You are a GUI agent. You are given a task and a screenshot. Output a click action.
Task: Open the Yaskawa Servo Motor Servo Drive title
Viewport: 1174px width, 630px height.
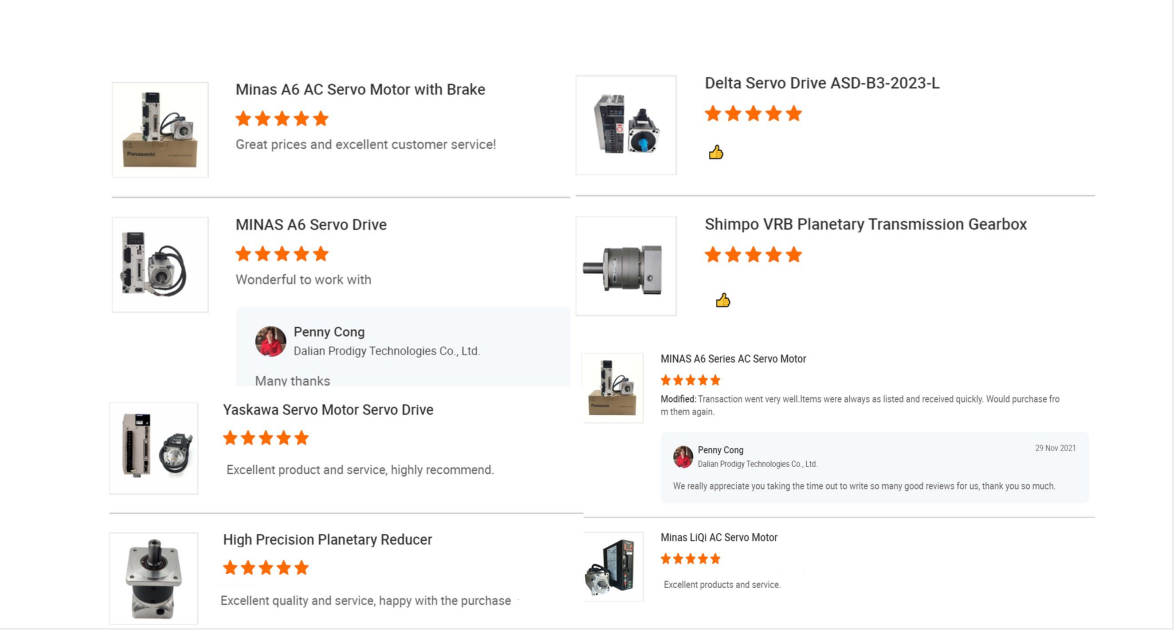[x=328, y=410]
